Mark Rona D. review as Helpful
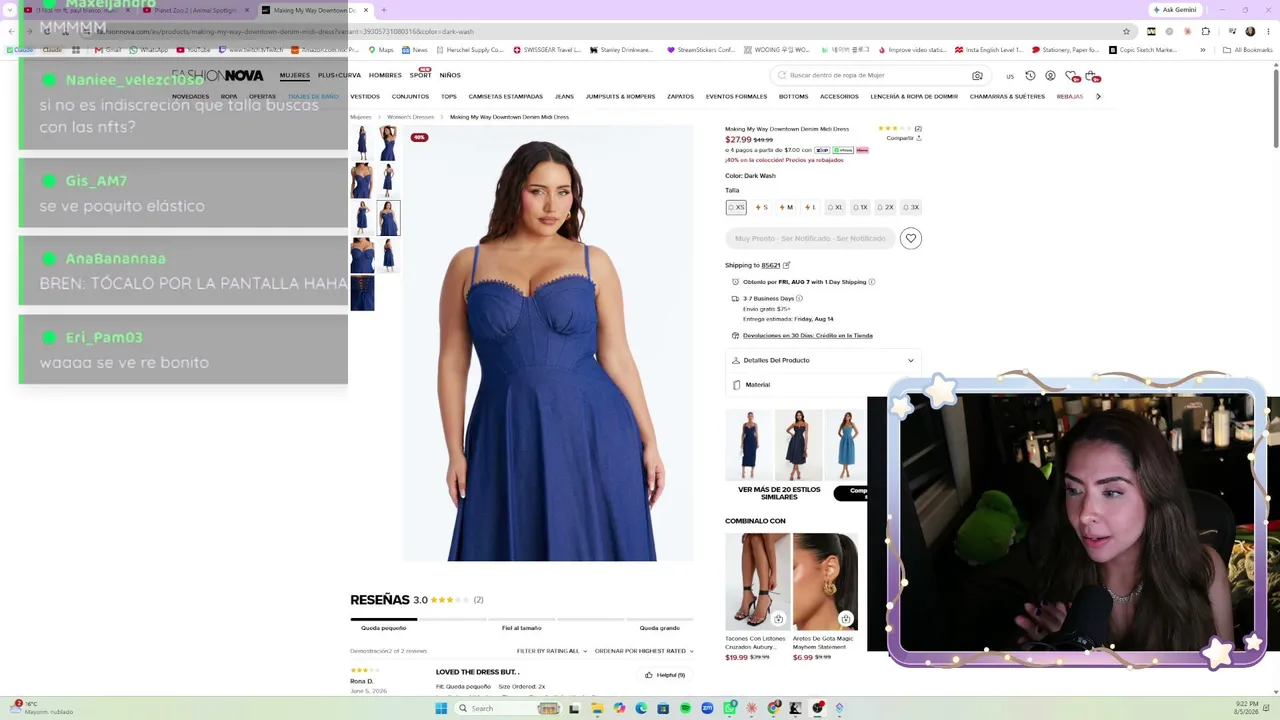Viewport: 1280px width, 720px height. 666,675
